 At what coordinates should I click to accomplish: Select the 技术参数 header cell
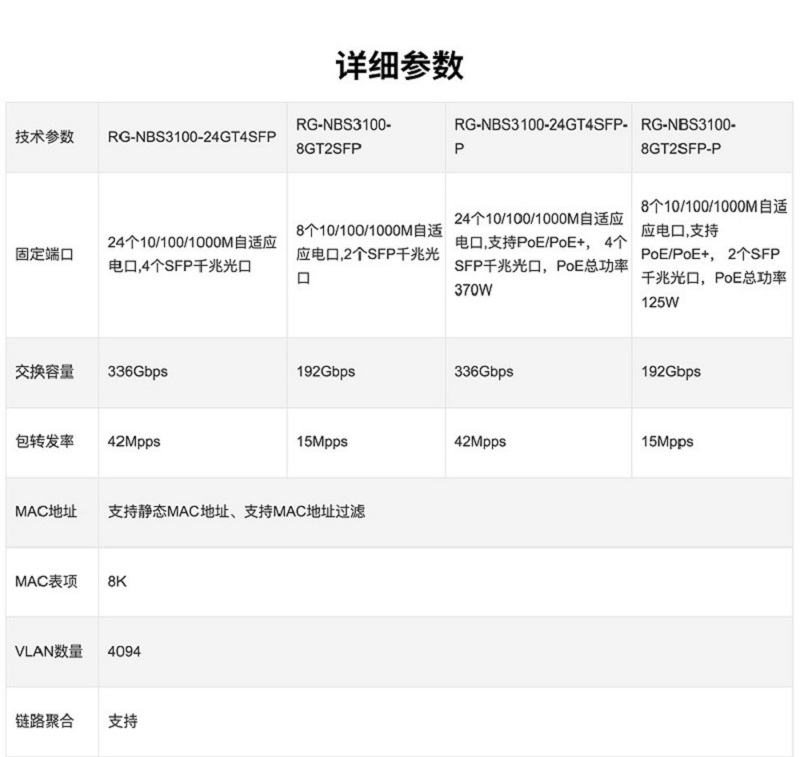point(45,137)
